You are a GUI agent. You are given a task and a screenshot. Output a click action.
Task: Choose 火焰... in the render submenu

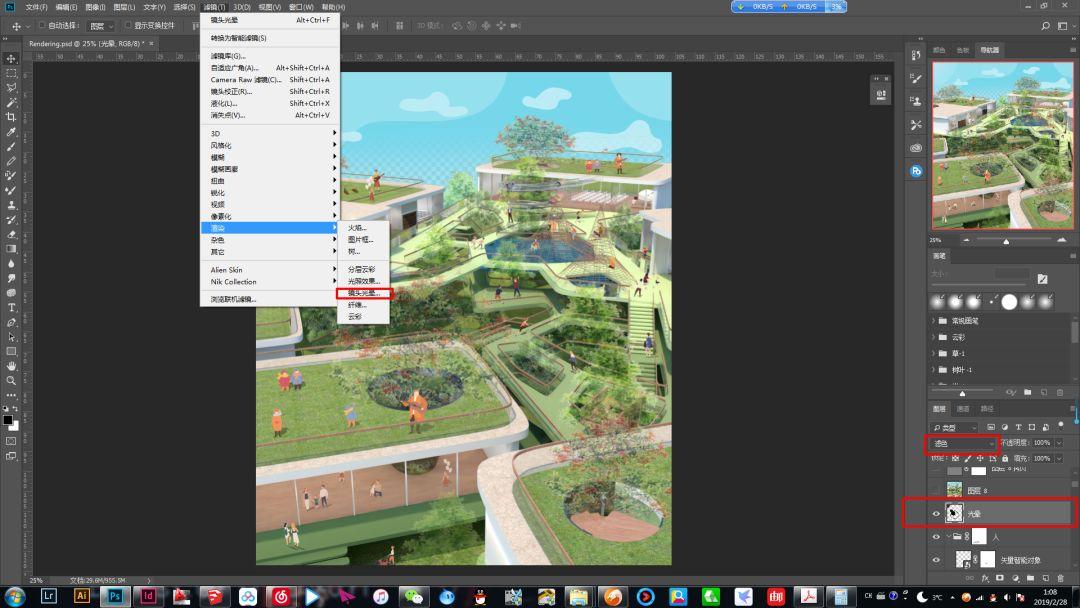[364, 228]
